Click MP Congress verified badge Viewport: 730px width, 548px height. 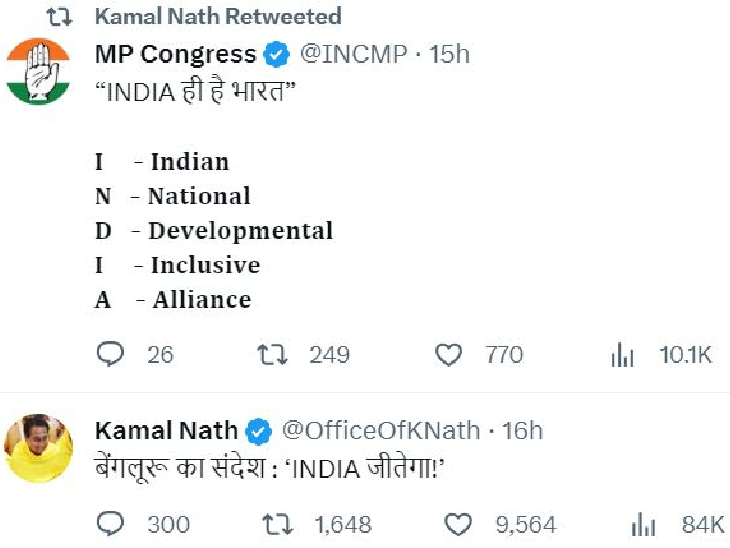tap(278, 54)
